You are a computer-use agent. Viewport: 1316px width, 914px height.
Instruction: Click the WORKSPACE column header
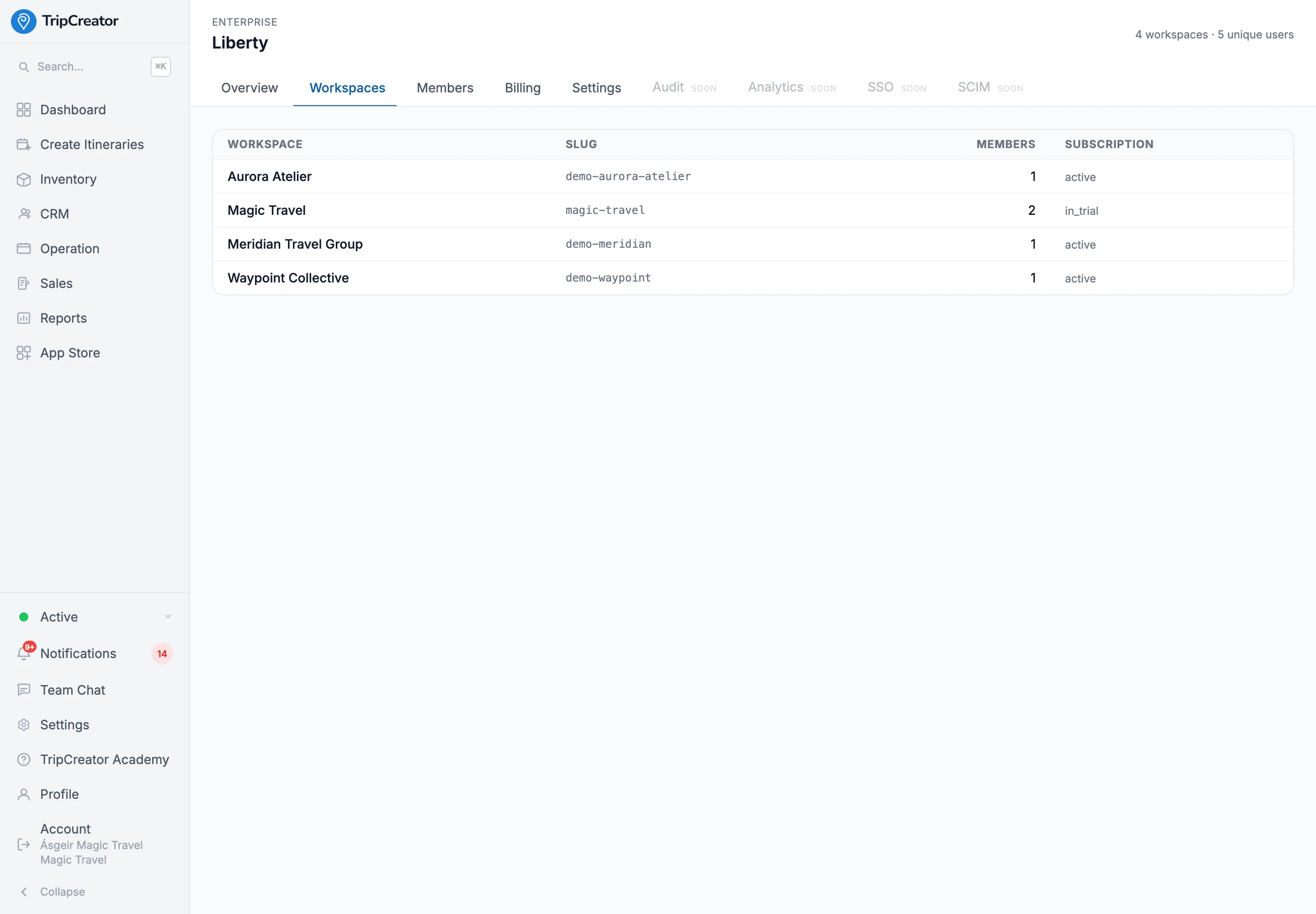(x=265, y=144)
